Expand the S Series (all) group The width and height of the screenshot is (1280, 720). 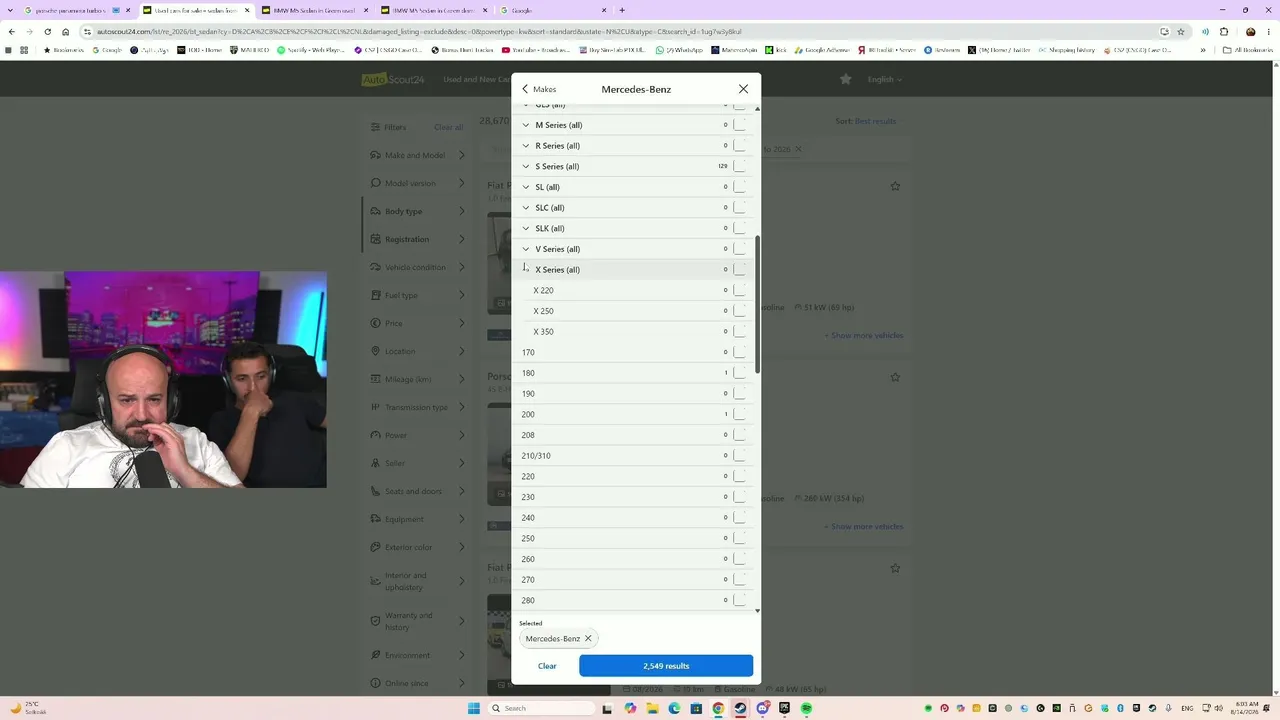[x=526, y=166]
